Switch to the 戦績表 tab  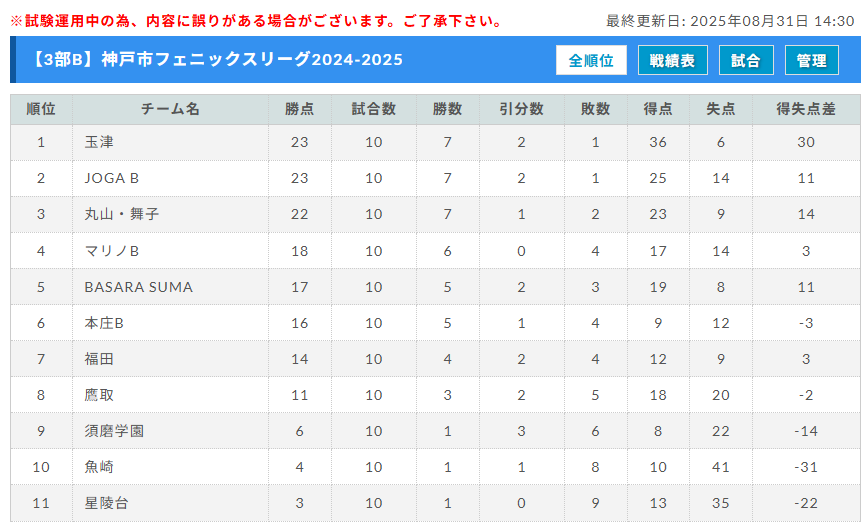672,60
